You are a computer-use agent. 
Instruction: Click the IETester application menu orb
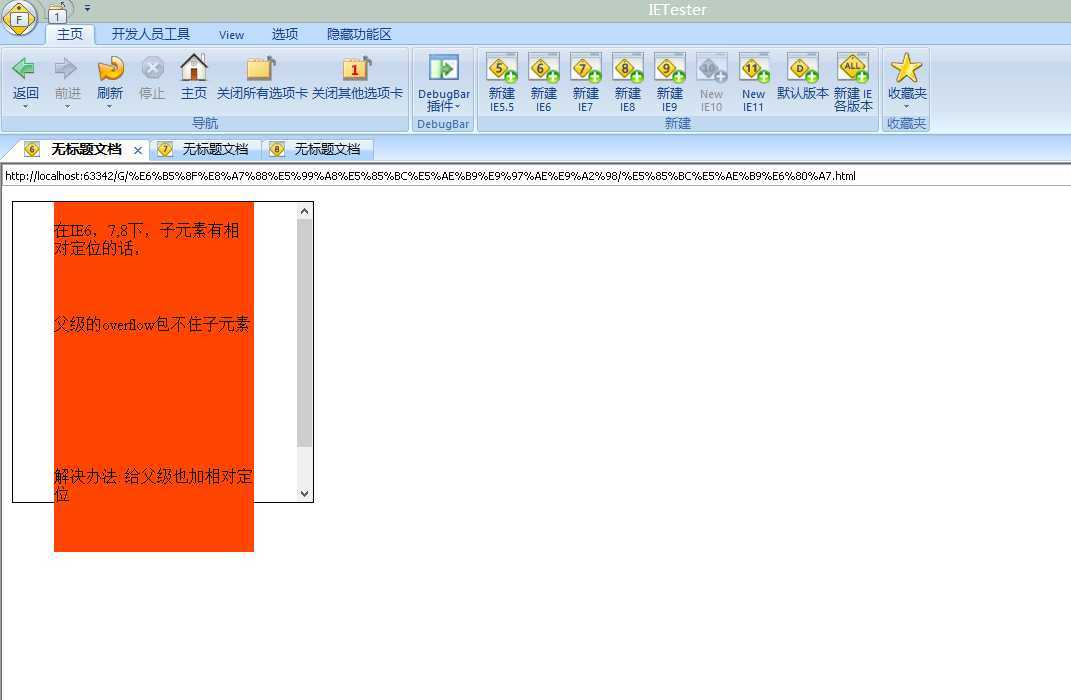click(x=19, y=18)
